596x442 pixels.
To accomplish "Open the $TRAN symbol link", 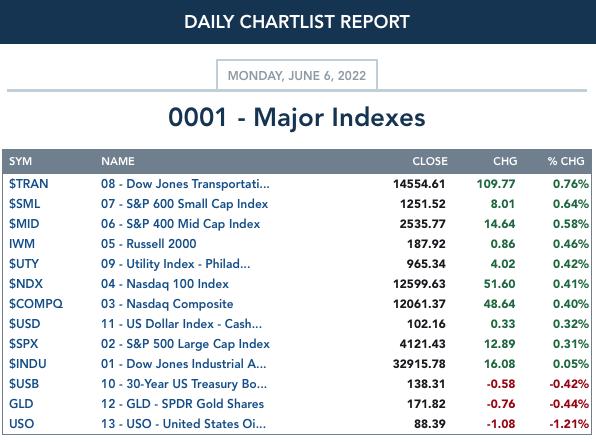I will point(29,184).
